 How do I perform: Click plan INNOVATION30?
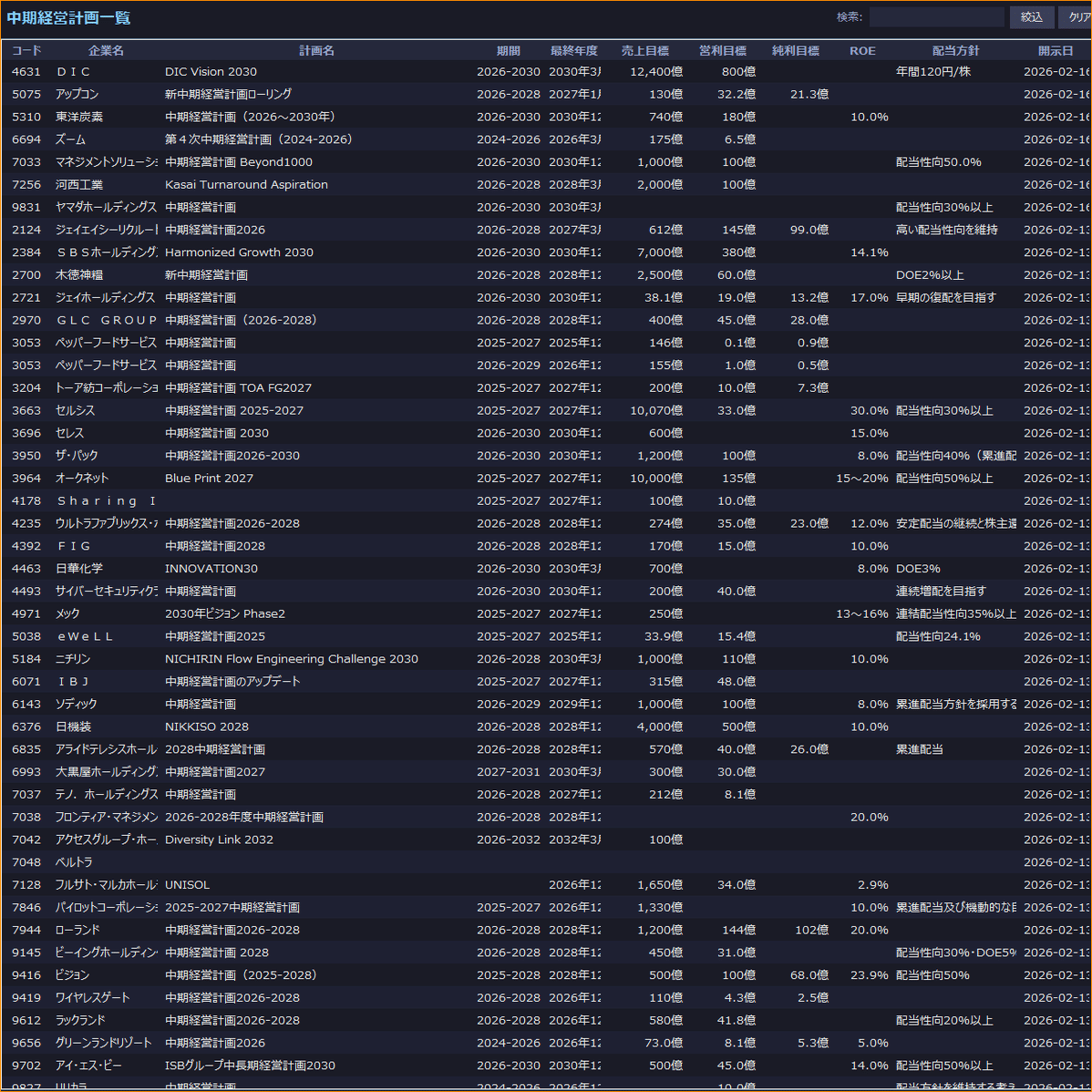211,568
